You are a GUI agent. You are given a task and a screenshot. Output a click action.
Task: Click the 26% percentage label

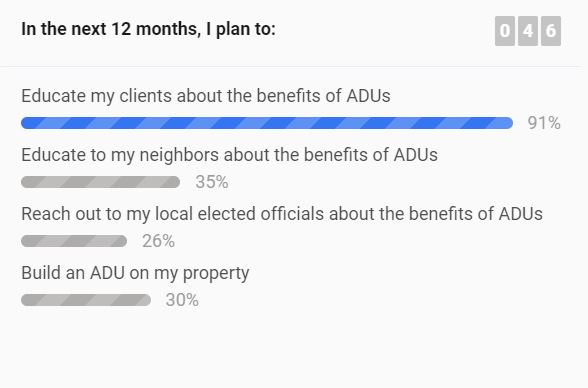158,241
